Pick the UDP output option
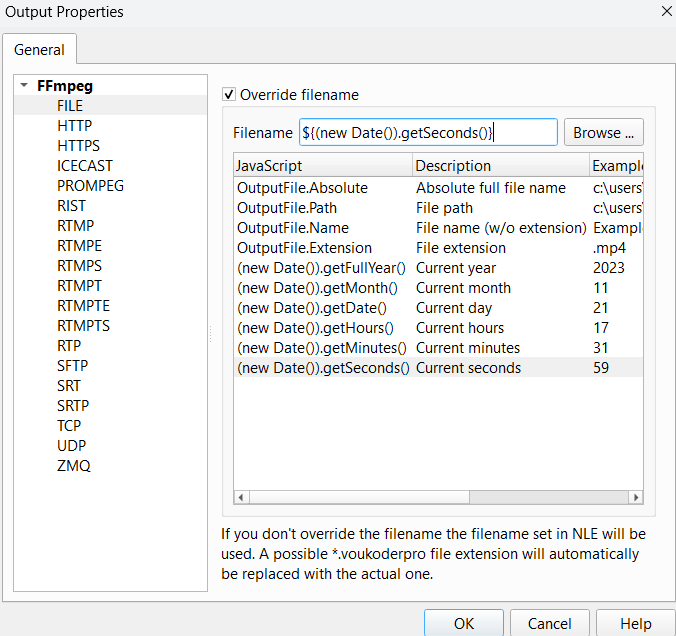 point(72,446)
